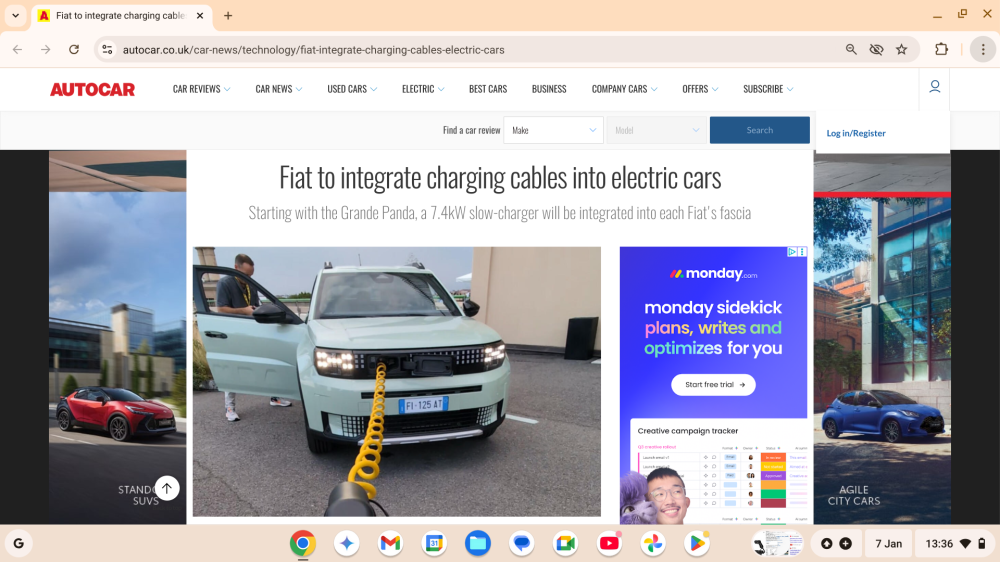Open the Make dropdown
The width and height of the screenshot is (1000, 562).
(553, 130)
